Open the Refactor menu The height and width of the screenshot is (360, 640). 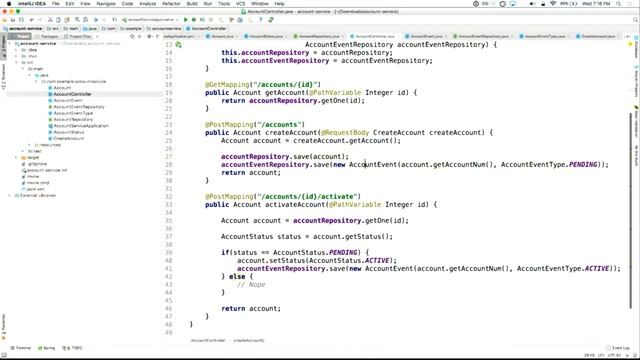(x=171, y=4)
